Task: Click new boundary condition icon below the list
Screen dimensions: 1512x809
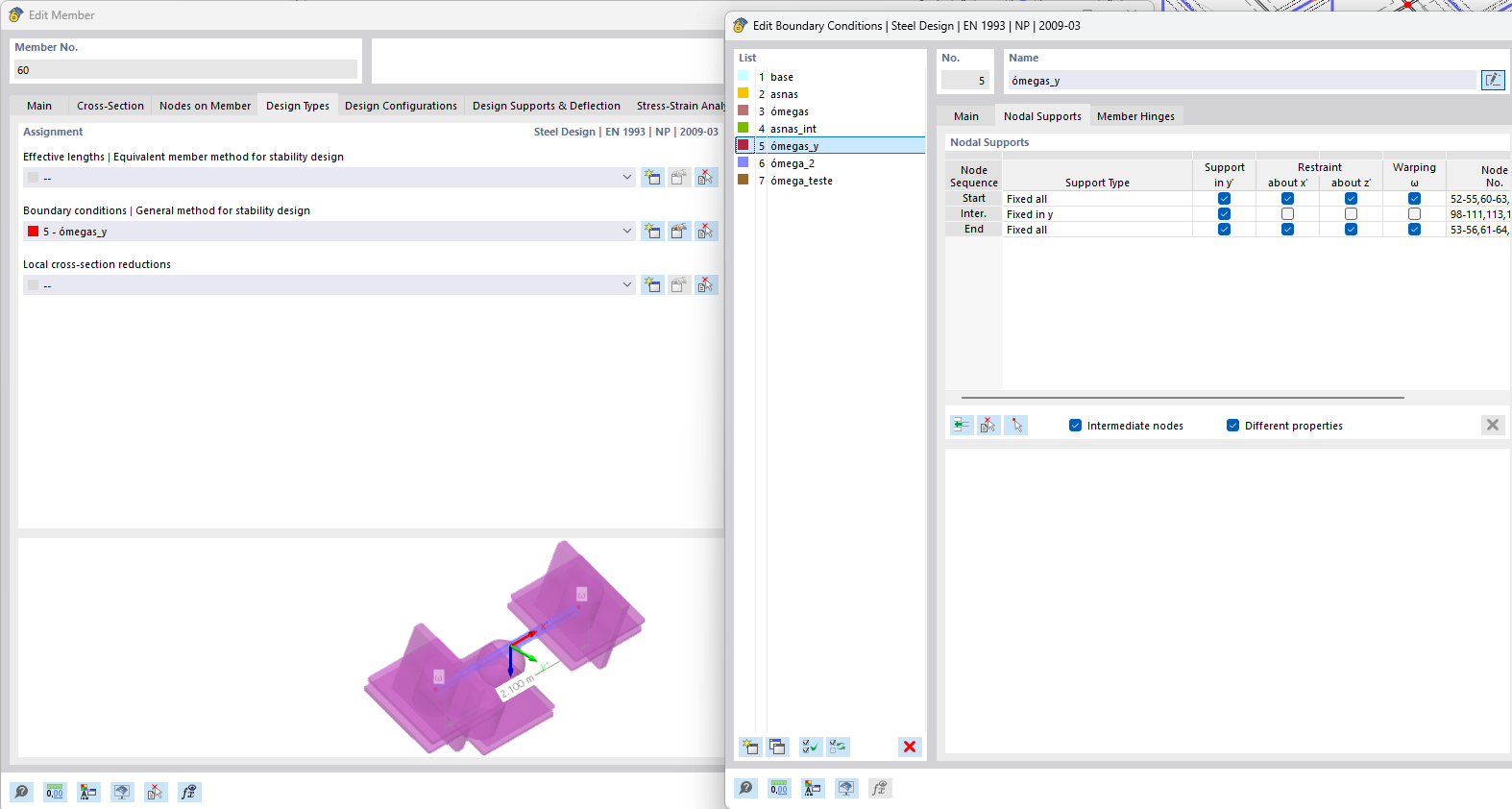Action: [x=750, y=747]
